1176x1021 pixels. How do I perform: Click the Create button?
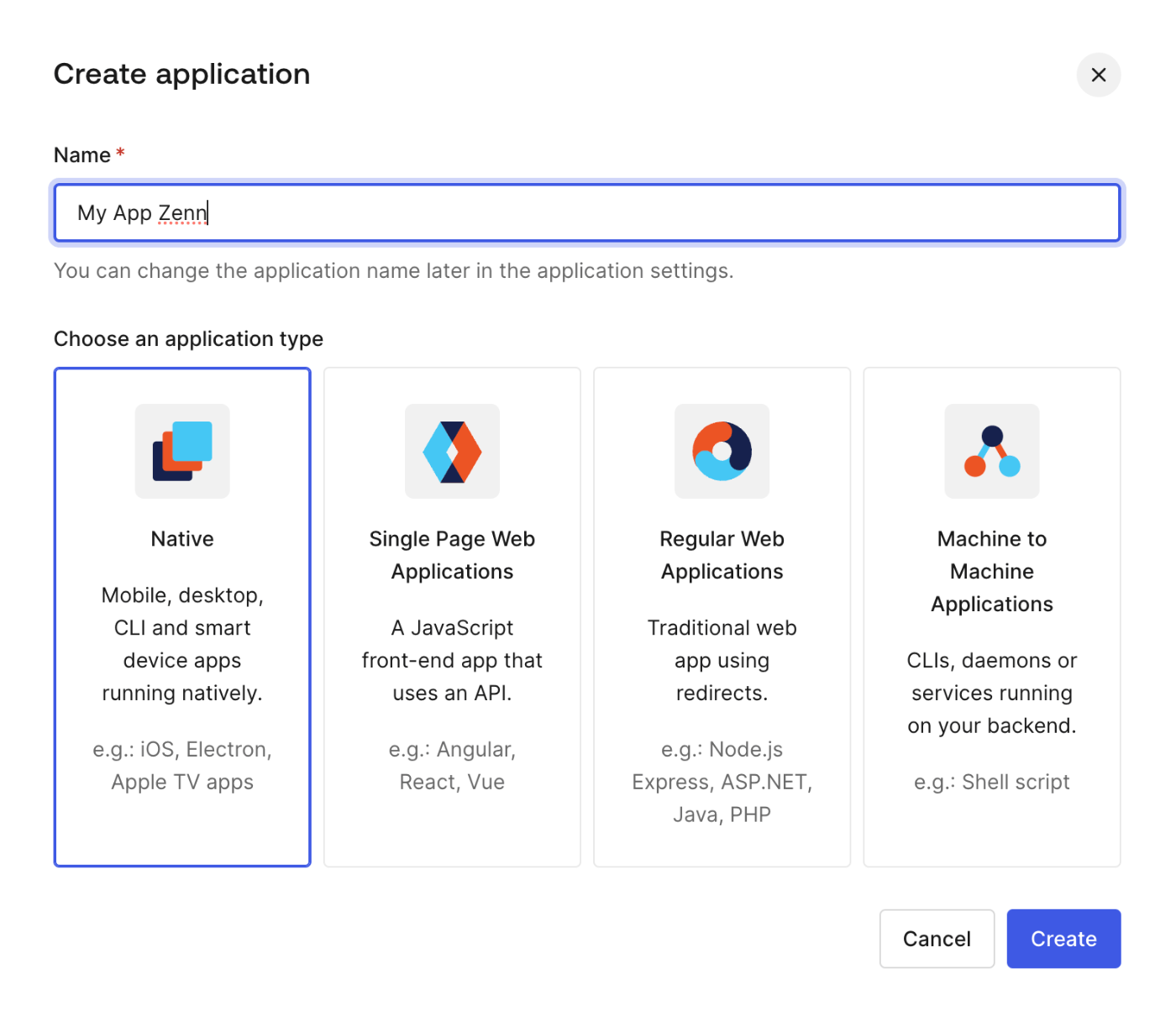(x=1063, y=939)
